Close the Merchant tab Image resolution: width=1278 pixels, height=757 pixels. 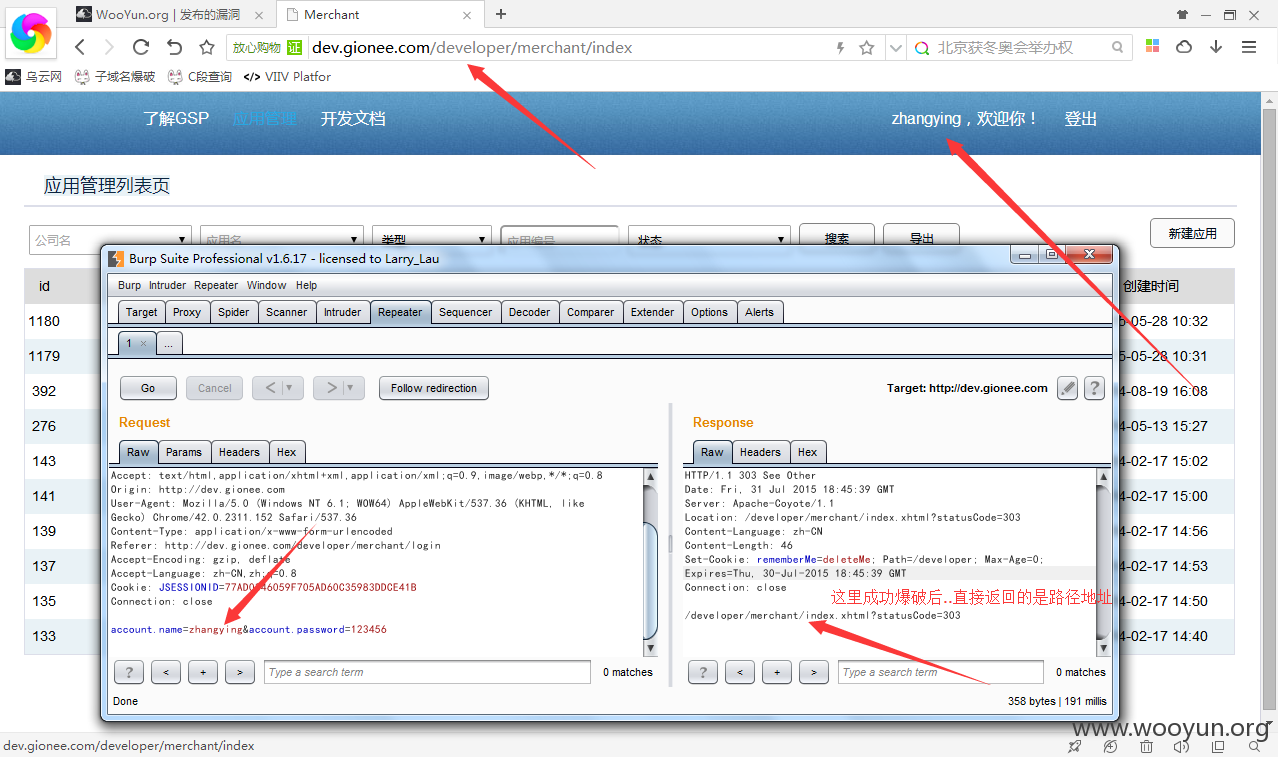click(x=467, y=15)
